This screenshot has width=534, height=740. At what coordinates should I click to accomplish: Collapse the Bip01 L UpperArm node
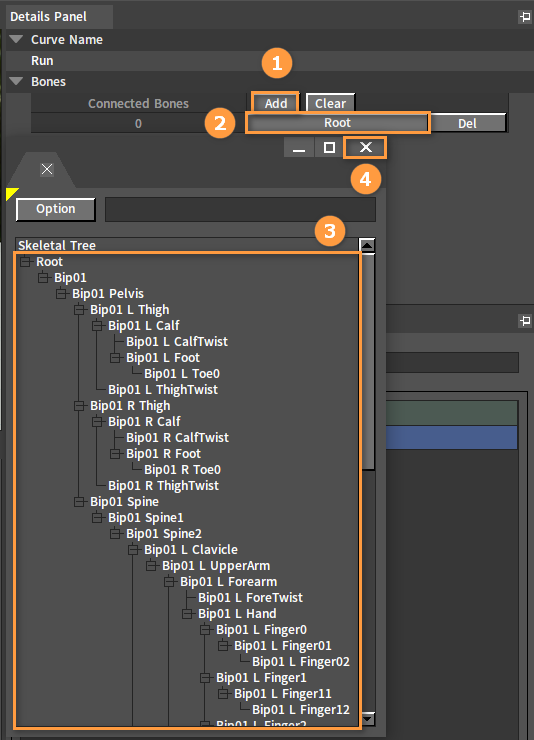pyautogui.click(x=151, y=566)
